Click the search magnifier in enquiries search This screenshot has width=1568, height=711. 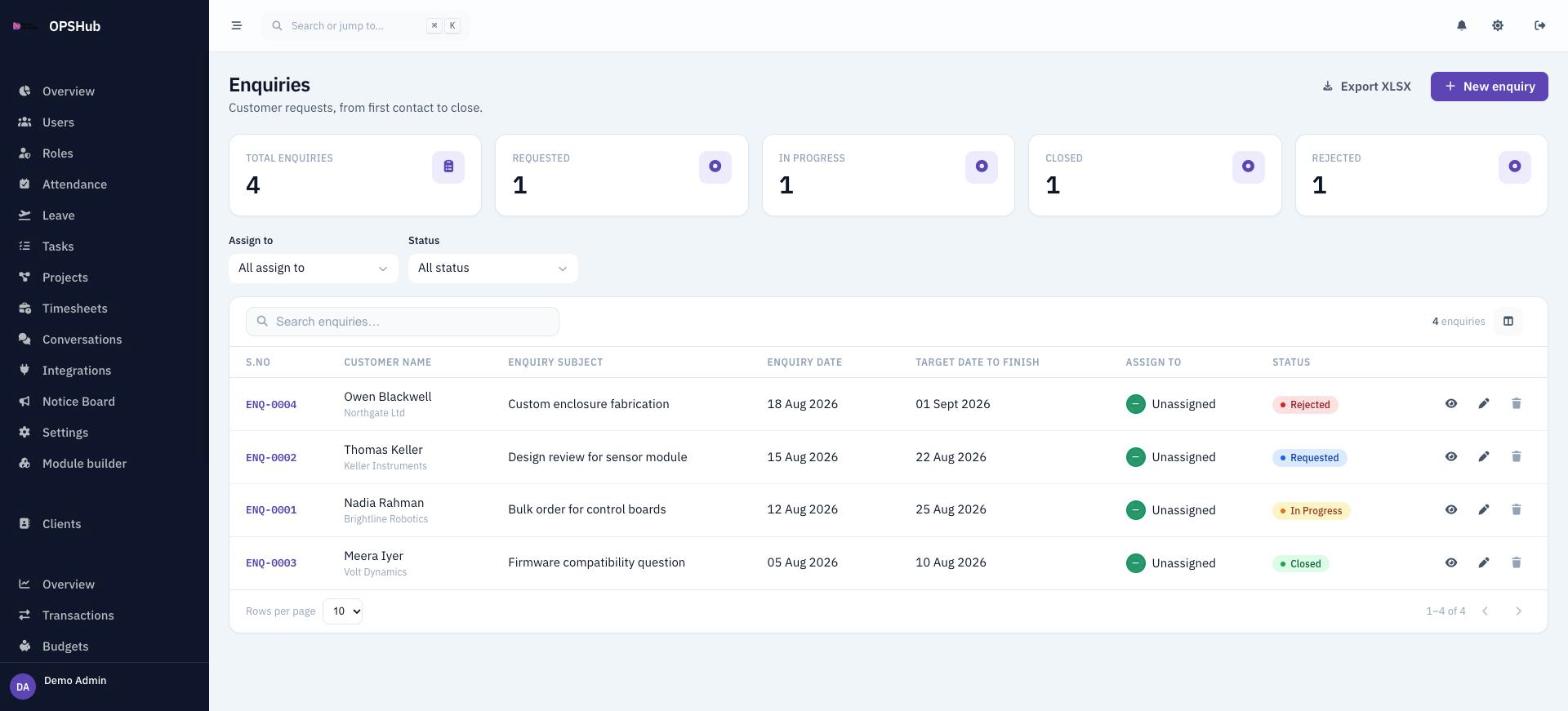tap(262, 321)
